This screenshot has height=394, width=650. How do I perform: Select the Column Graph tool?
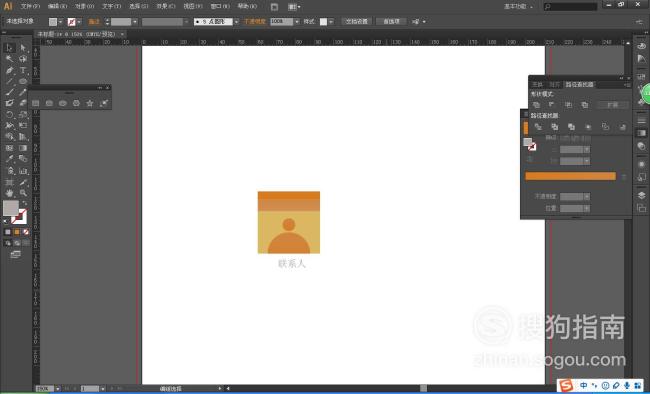coord(23,170)
